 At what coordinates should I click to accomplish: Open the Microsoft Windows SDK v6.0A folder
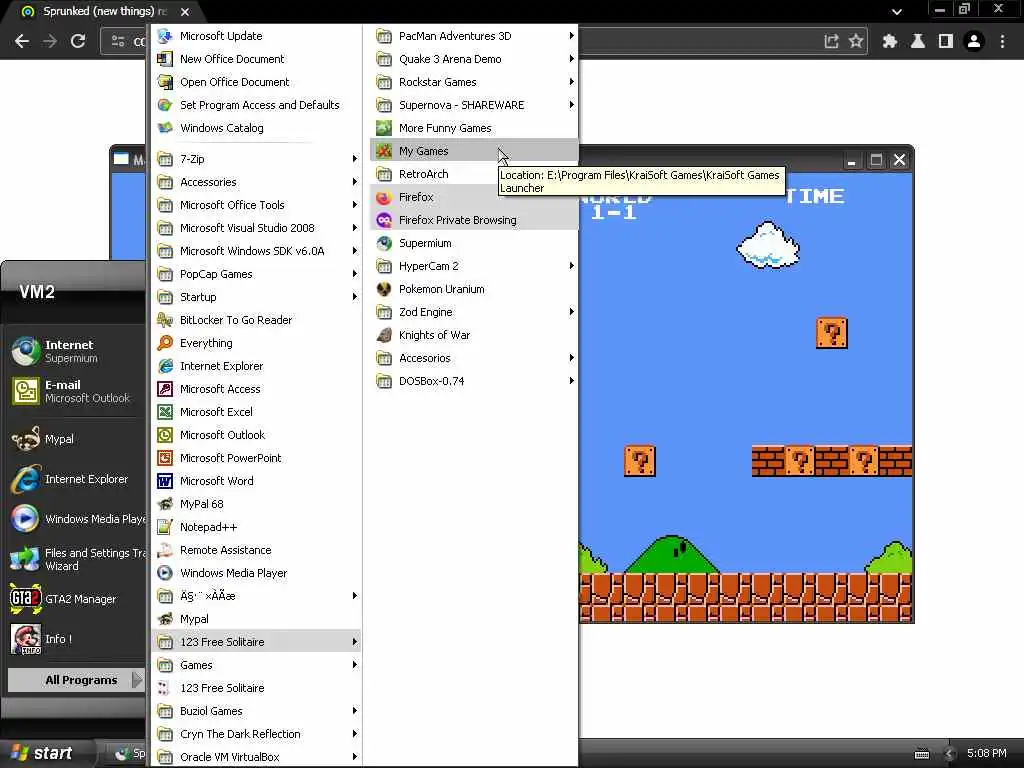tap(257, 251)
